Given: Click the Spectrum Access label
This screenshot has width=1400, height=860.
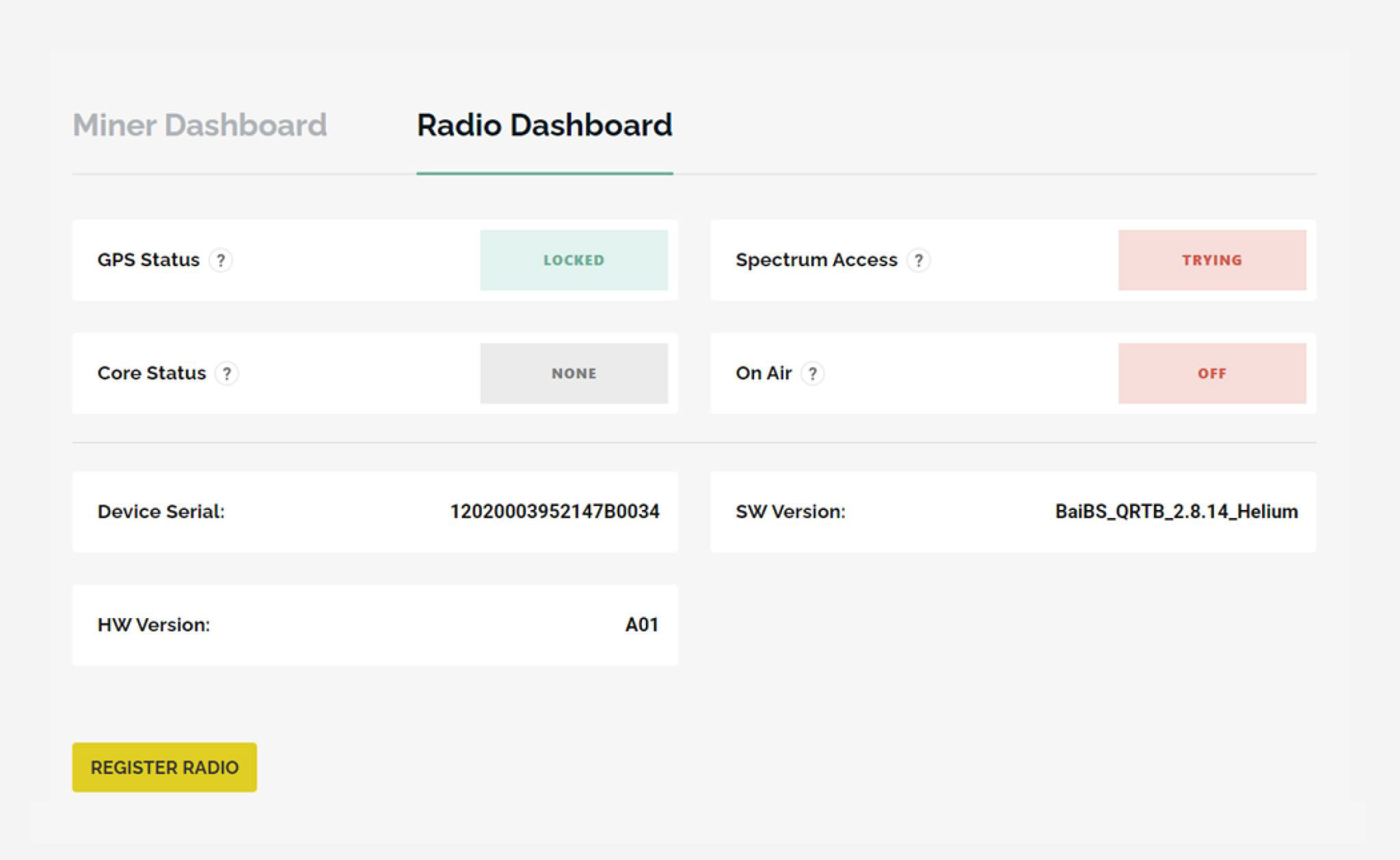Looking at the screenshot, I should 816,260.
